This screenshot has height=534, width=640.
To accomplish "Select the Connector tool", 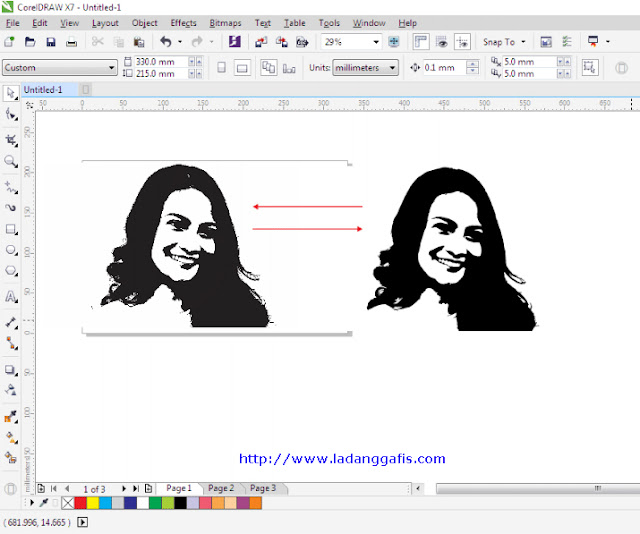I will pyautogui.click(x=11, y=343).
